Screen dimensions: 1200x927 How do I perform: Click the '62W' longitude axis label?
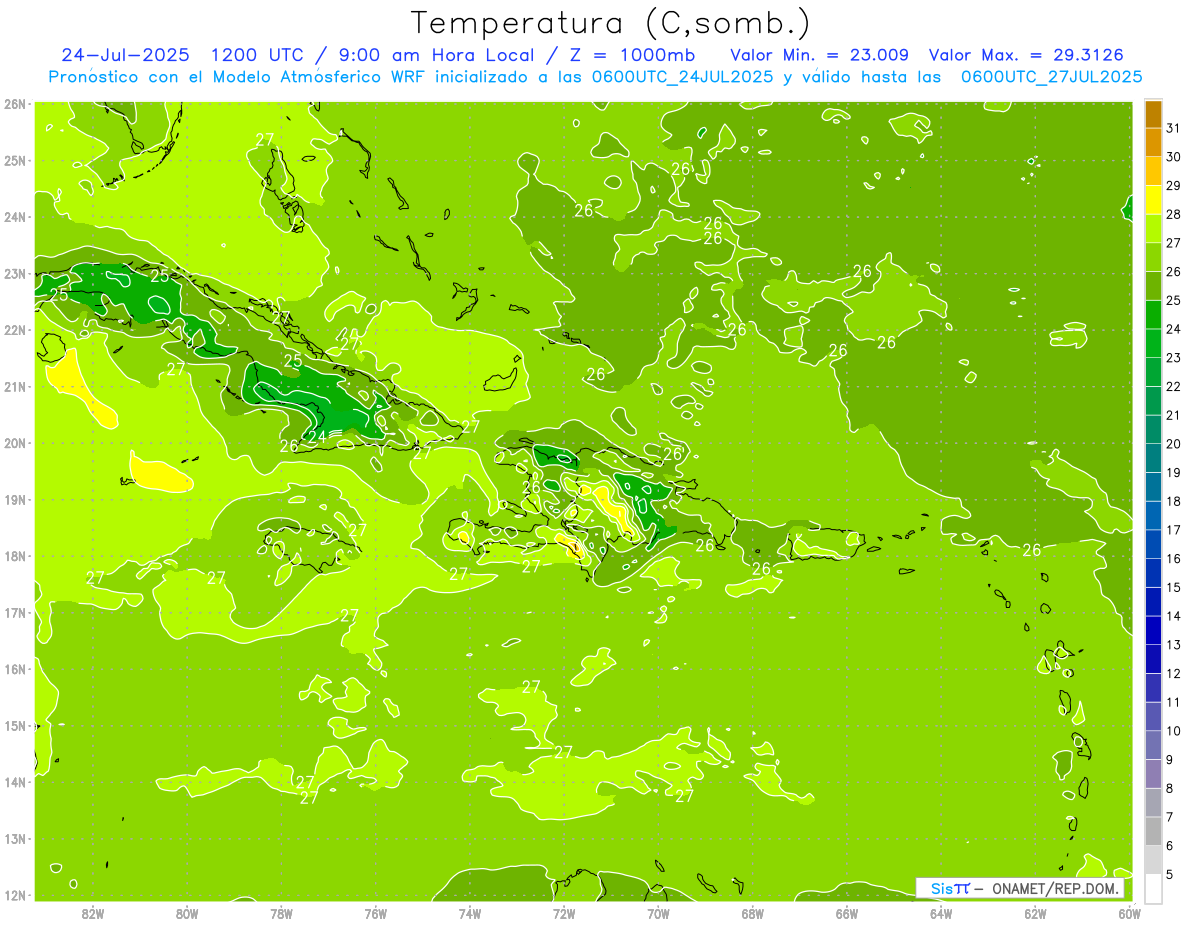tap(1035, 913)
